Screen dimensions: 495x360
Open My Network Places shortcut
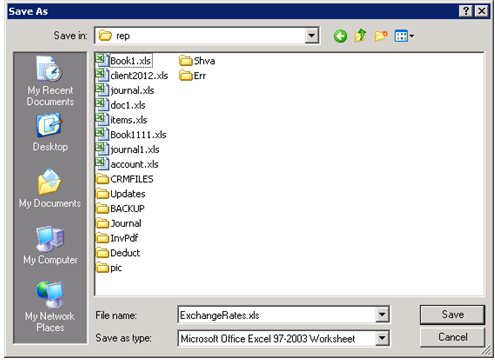tap(50, 307)
